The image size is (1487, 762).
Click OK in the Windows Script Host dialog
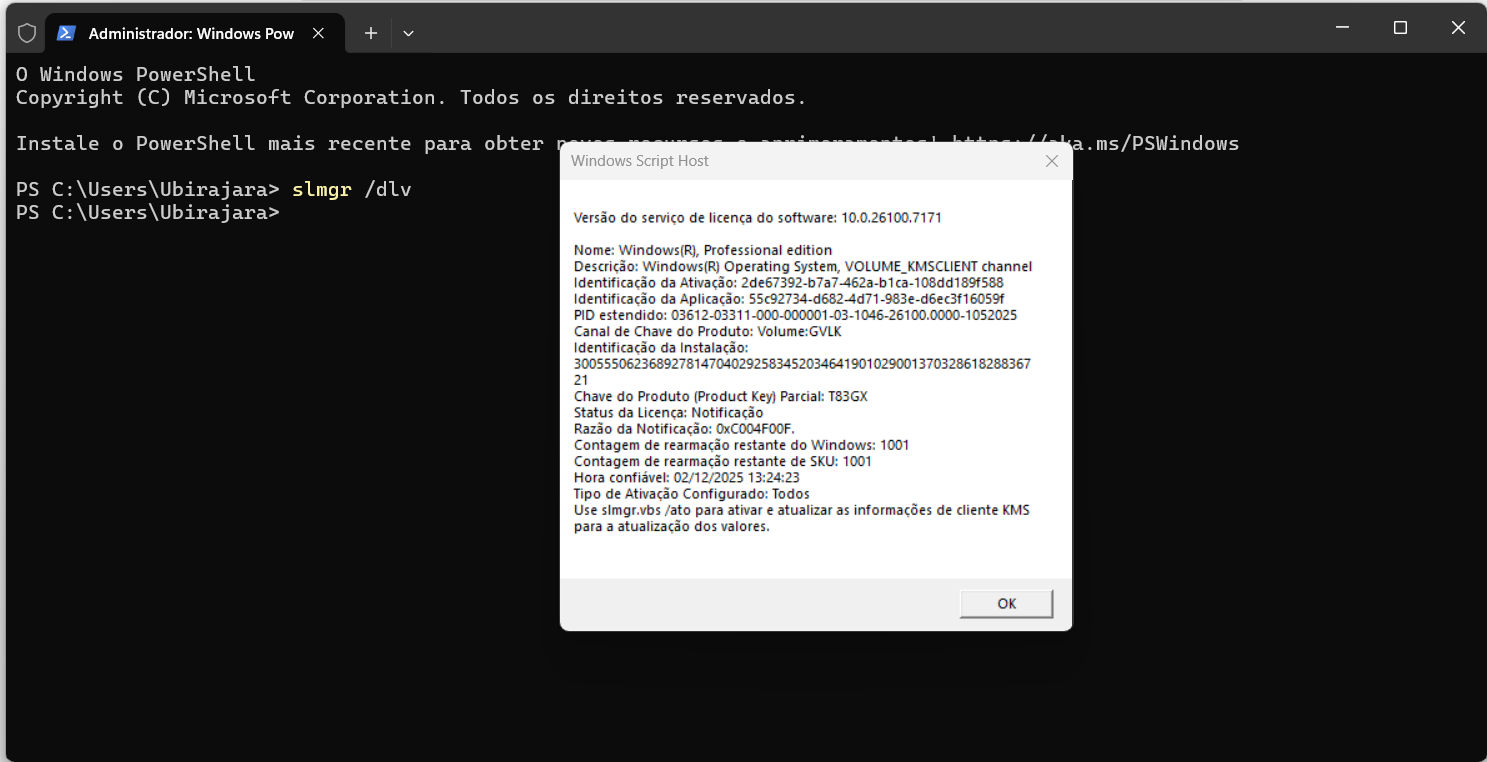1006,603
